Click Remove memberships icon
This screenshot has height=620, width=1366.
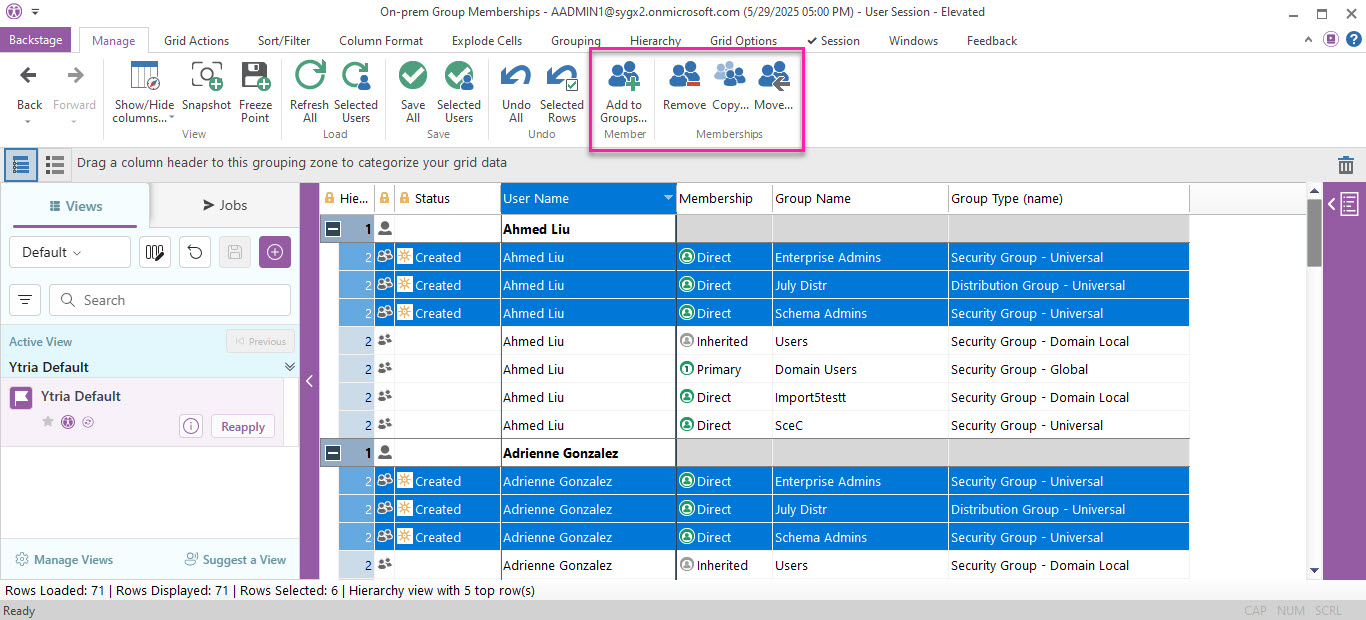[x=684, y=78]
